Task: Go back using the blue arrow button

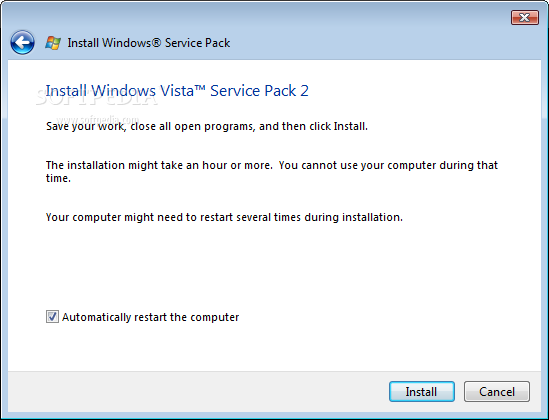Action: (22, 43)
